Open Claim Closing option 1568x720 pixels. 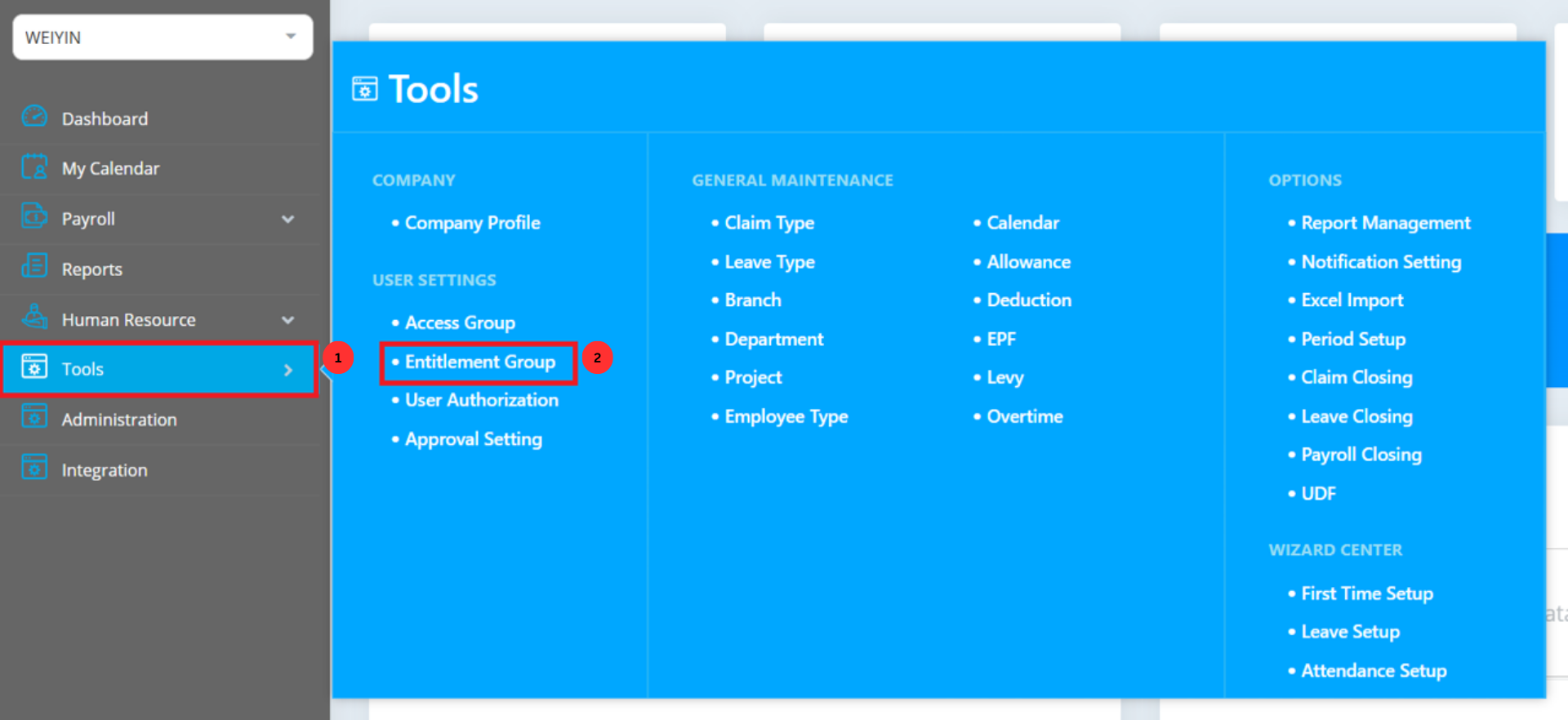click(1356, 377)
